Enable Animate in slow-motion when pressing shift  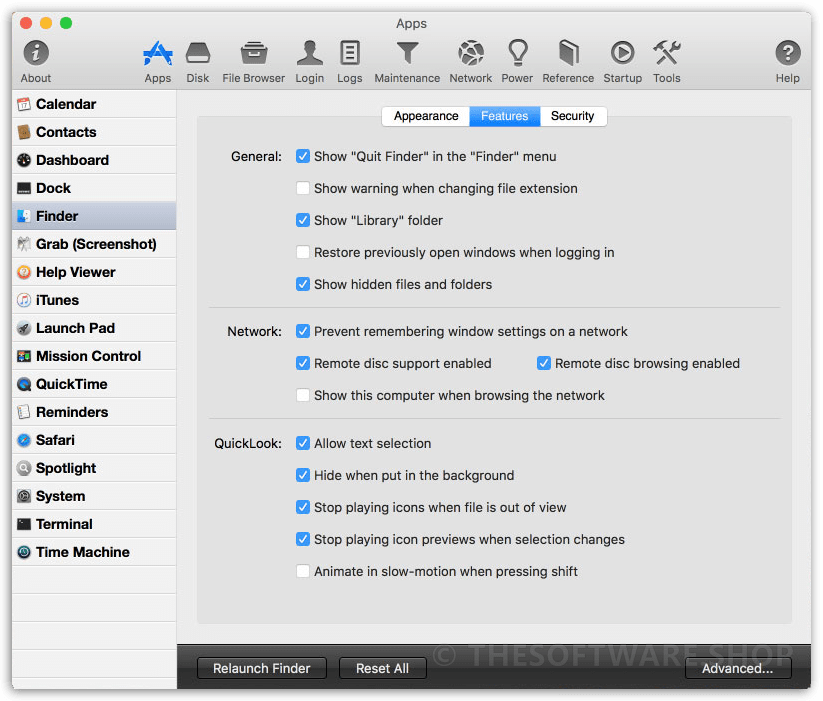(302, 571)
